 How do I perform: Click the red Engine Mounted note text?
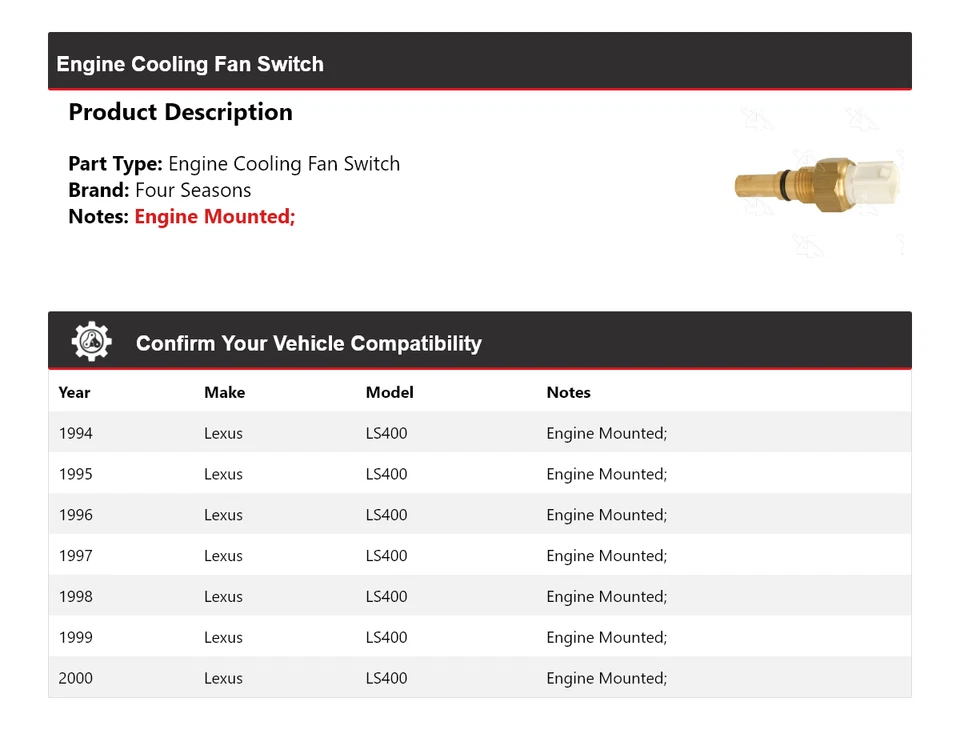pyautogui.click(x=215, y=216)
